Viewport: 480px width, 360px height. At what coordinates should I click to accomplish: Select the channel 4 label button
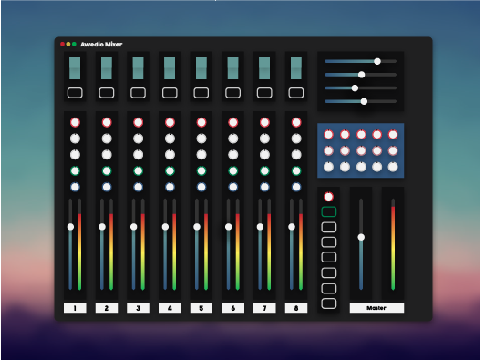tap(170, 308)
